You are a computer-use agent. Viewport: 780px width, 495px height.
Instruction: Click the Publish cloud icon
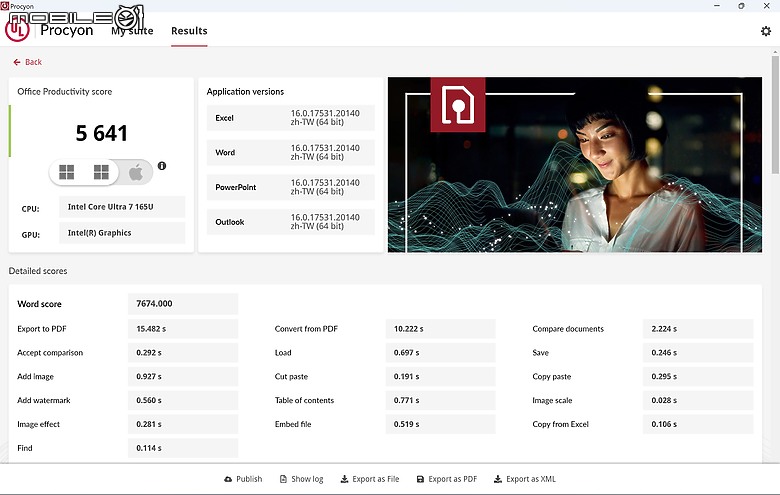(228, 479)
